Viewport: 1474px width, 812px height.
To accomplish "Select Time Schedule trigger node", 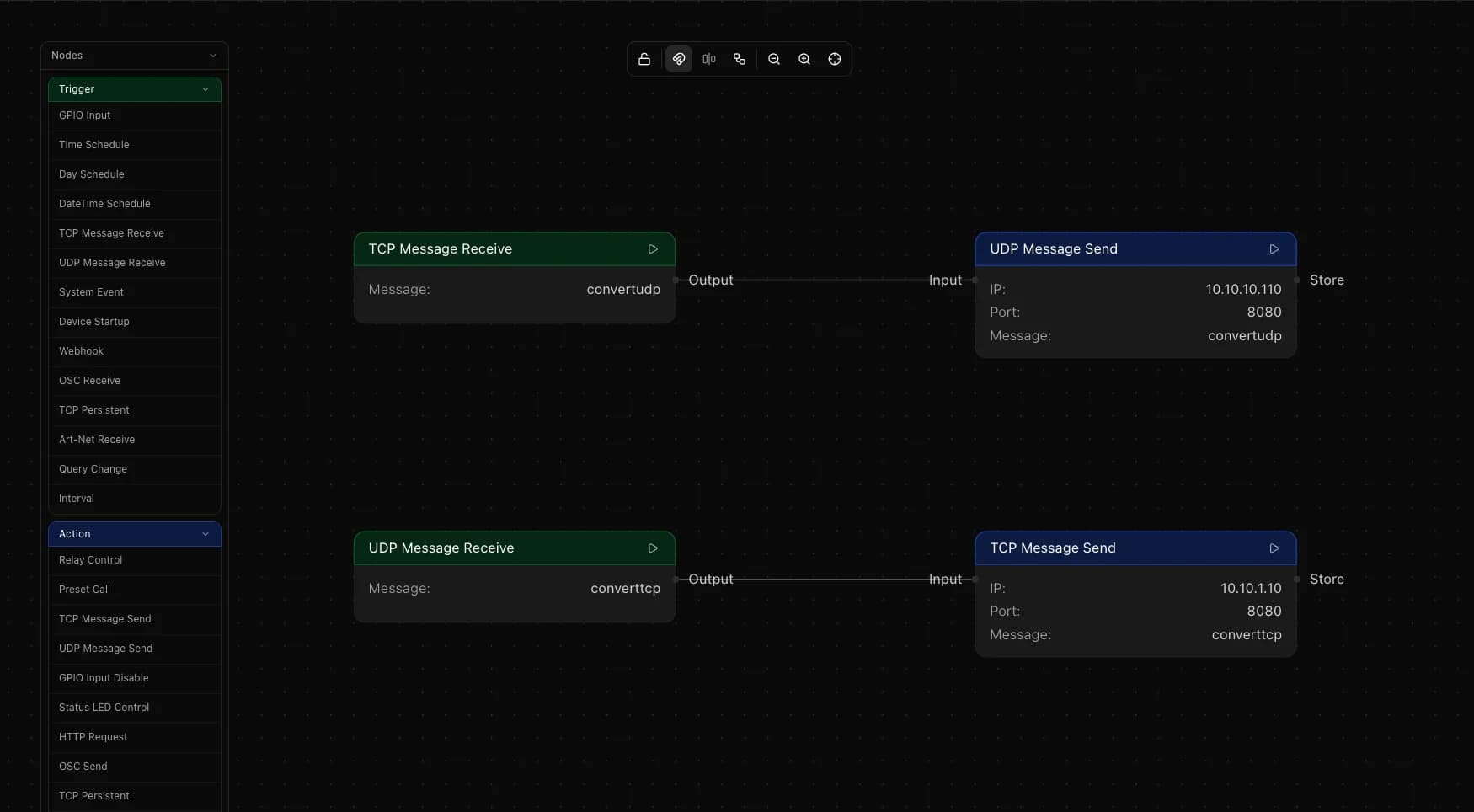I will pos(135,145).
